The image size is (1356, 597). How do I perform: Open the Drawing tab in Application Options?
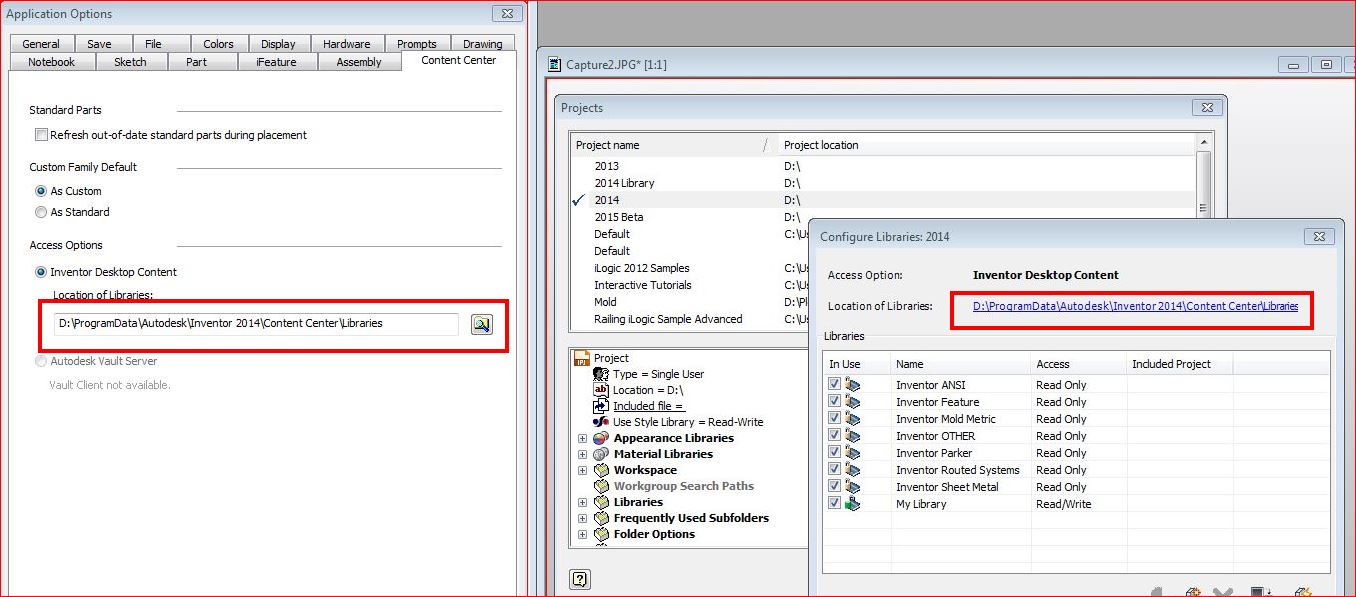(483, 43)
